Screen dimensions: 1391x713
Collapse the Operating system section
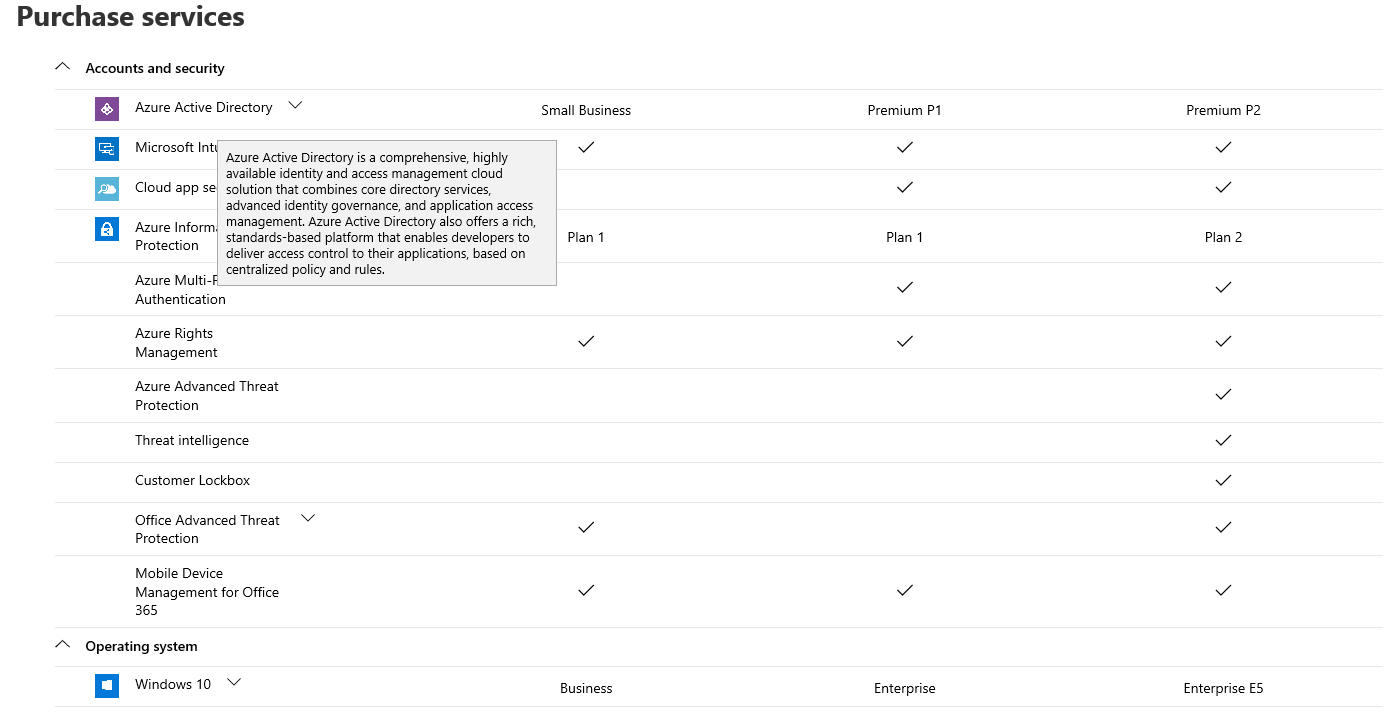(63, 645)
